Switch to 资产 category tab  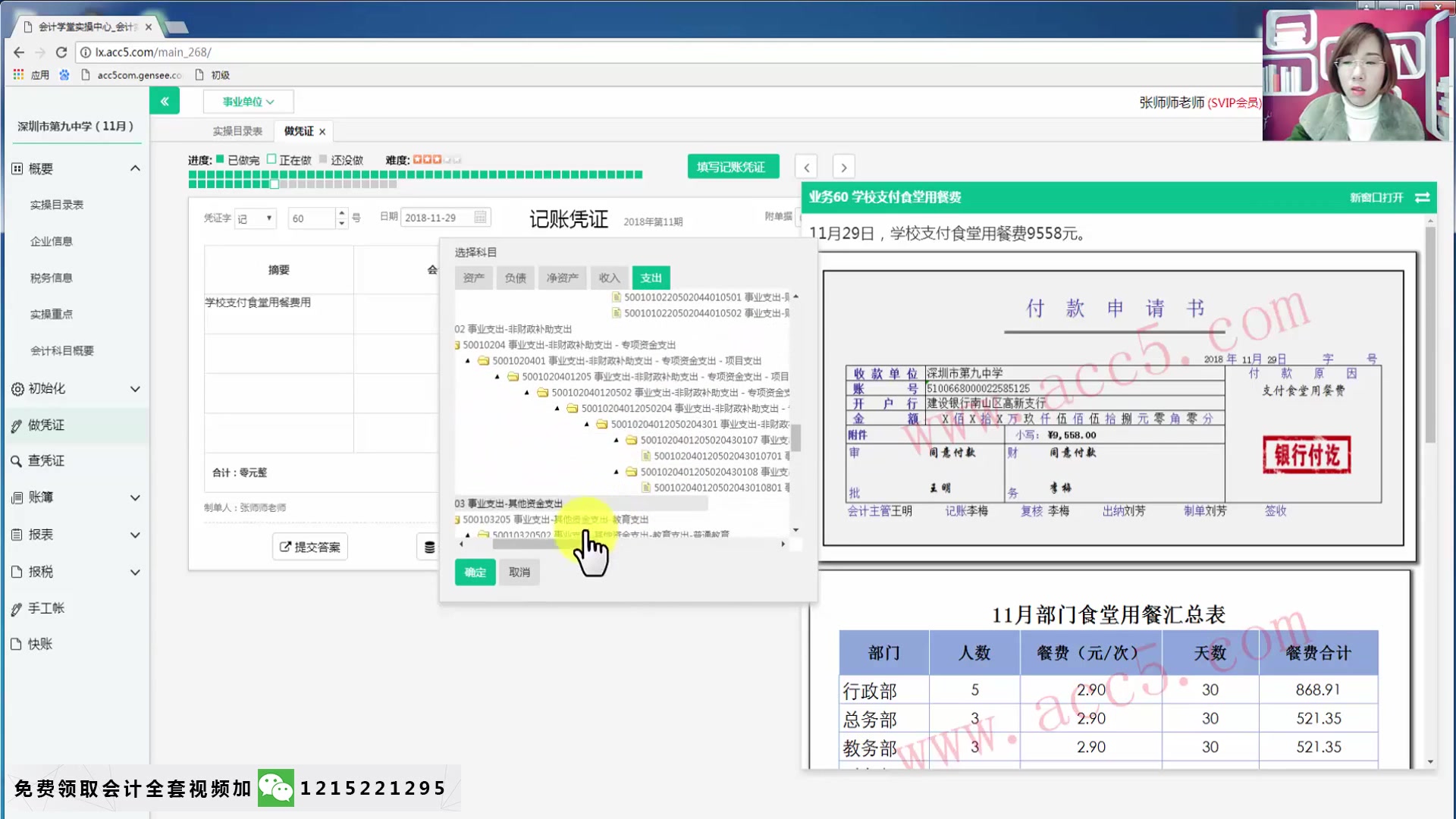click(473, 278)
